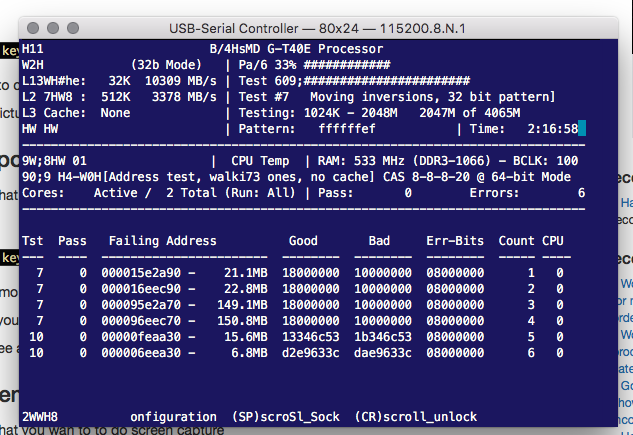Click the Errors count value
Image resolution: width=633 pixels, height=435 pixels.
[582, 193]
